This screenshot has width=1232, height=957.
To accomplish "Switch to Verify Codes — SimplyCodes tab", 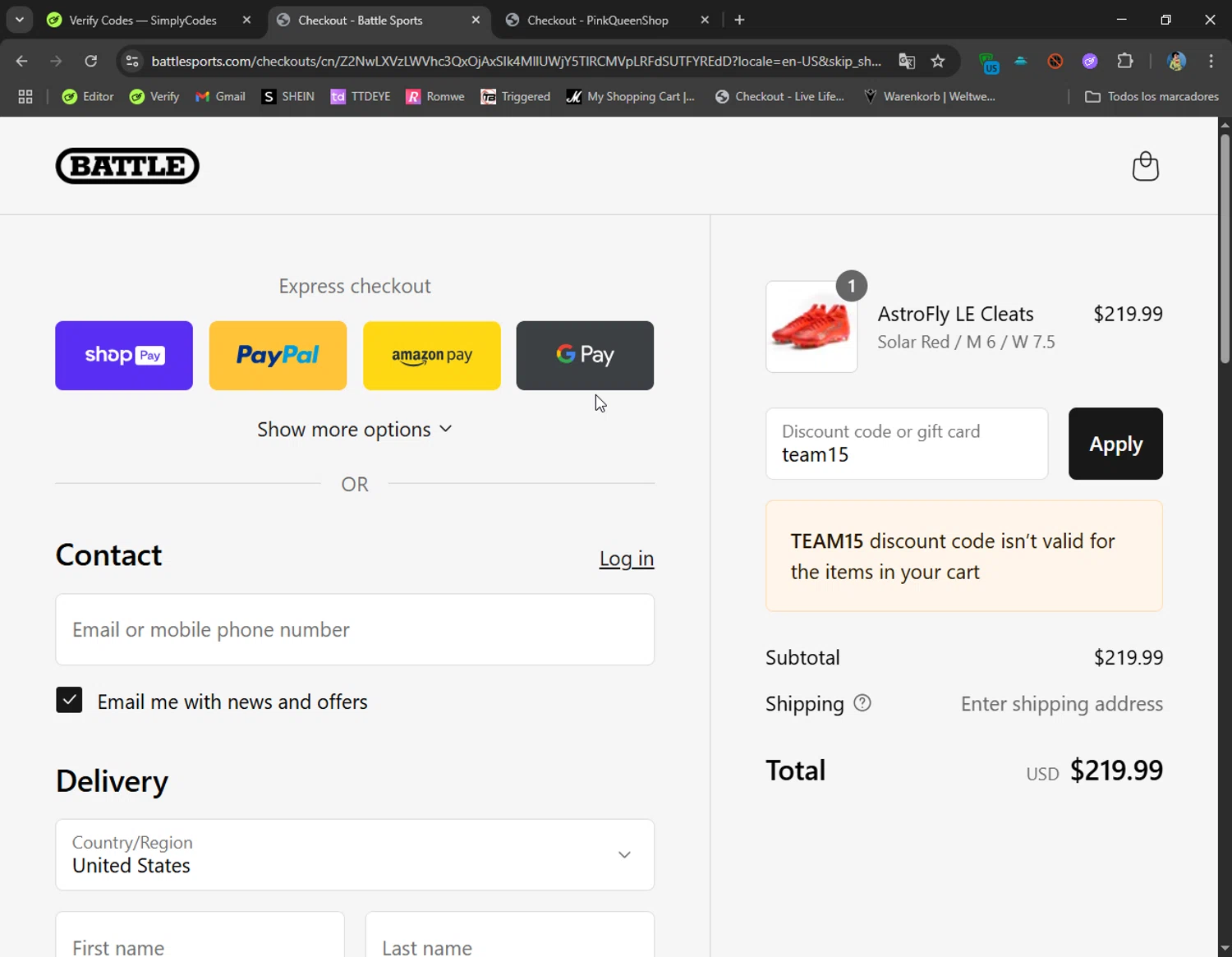I will pos(143,20).
